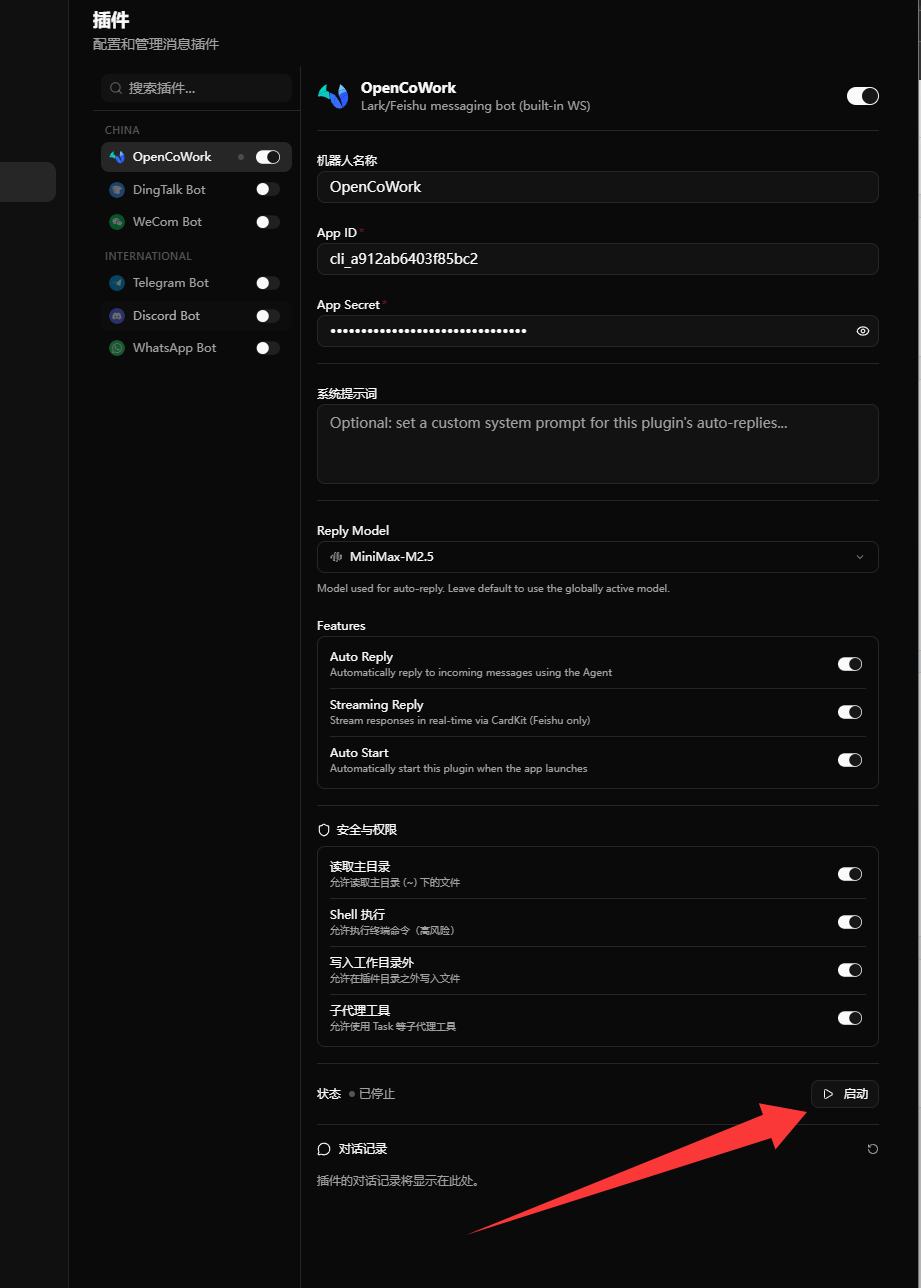The width and height of the screenshot is (921, 1288).
Task: Enable the Discord Bot switch
Action: tap(268, 316)
